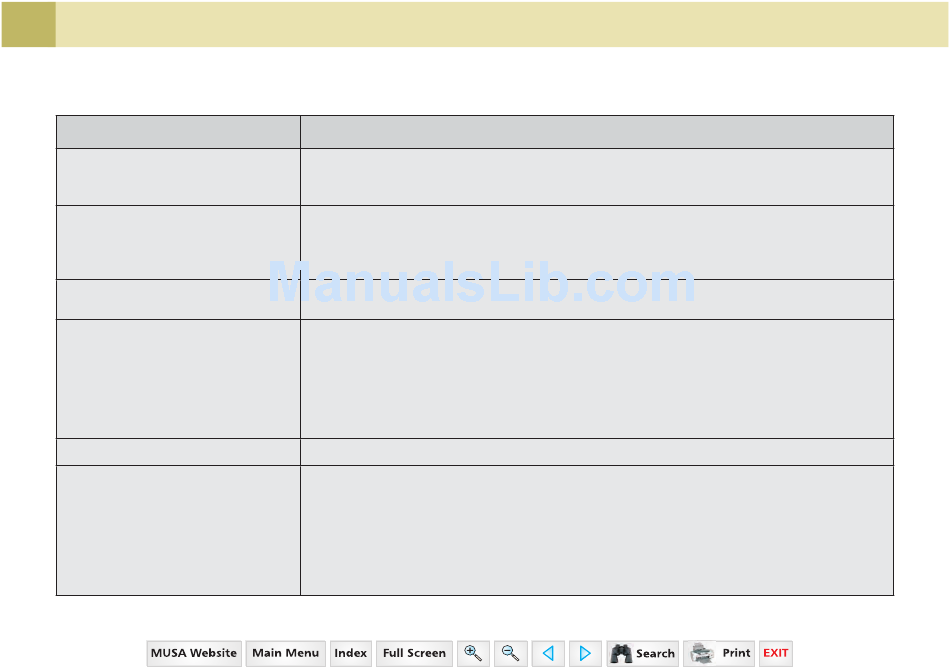950x671 pixels.
Task: Click the pale yellow header banner
Action: (x=500, y=24)
